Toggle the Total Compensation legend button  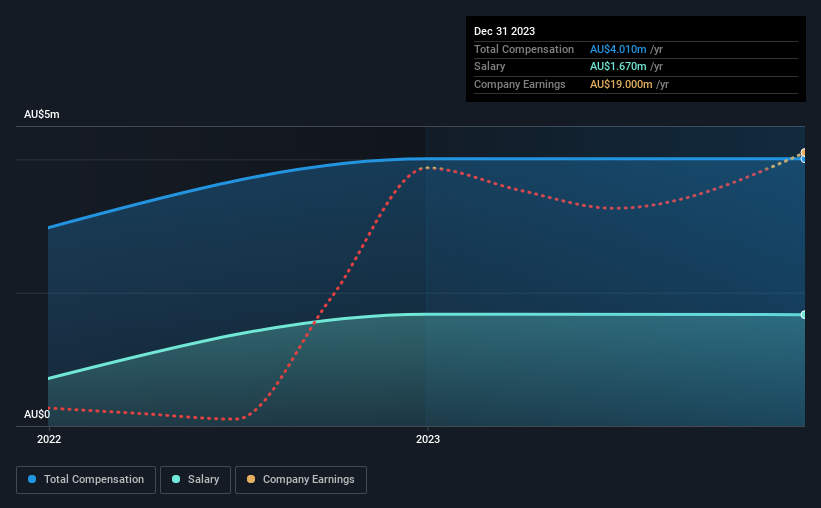[x=86, y=480]
